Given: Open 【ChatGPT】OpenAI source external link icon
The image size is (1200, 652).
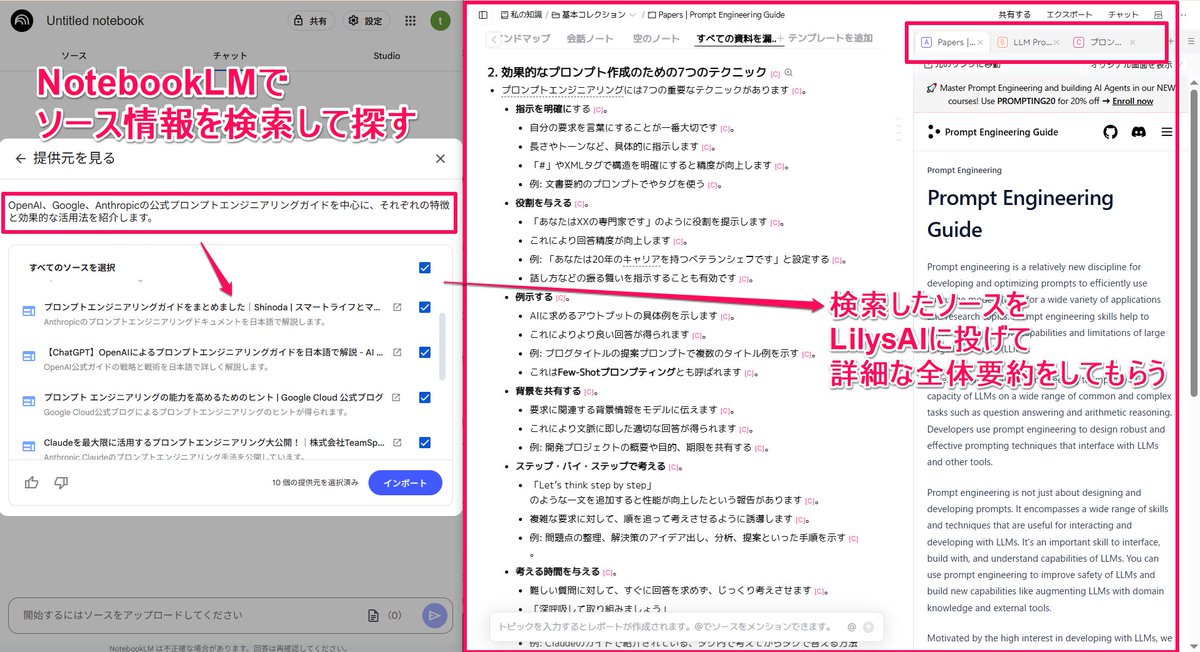Looking at the screenshot, I should [397, 352].
